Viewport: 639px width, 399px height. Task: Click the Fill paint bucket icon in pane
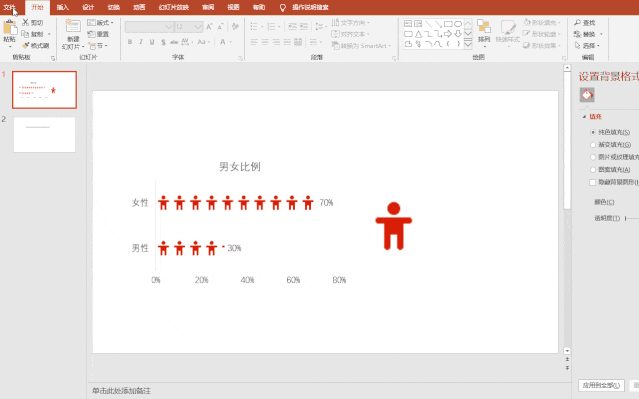[x=587, y=95]
